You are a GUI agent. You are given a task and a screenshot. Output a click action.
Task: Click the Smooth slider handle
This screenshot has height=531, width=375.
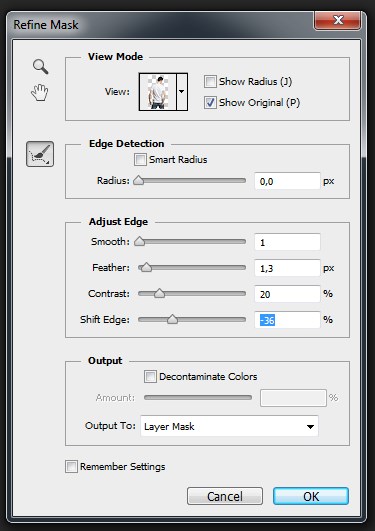pyautogui.click(x=140, y=241)
